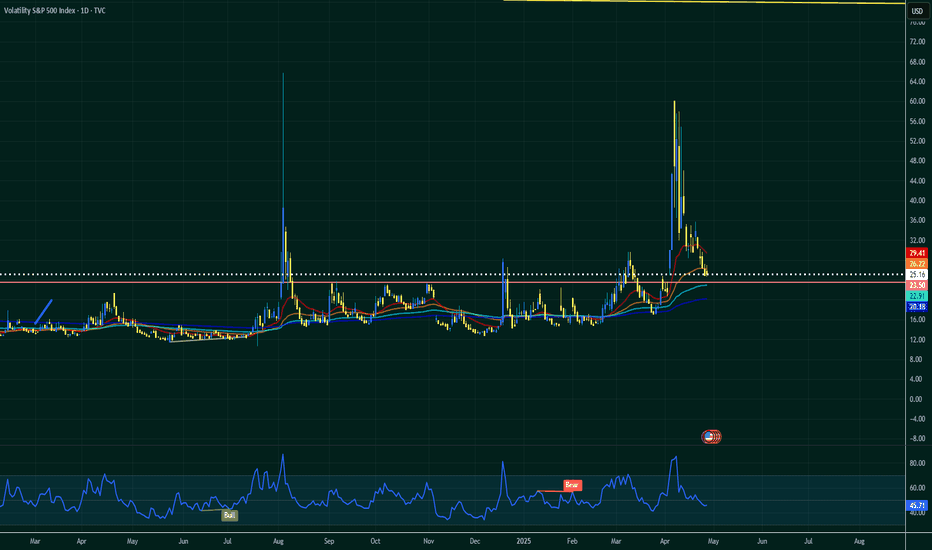The width and height of the screenshot is (932, 550).
Task: Select the blue arrow drawing near March
Action: (x=43, y=312)
